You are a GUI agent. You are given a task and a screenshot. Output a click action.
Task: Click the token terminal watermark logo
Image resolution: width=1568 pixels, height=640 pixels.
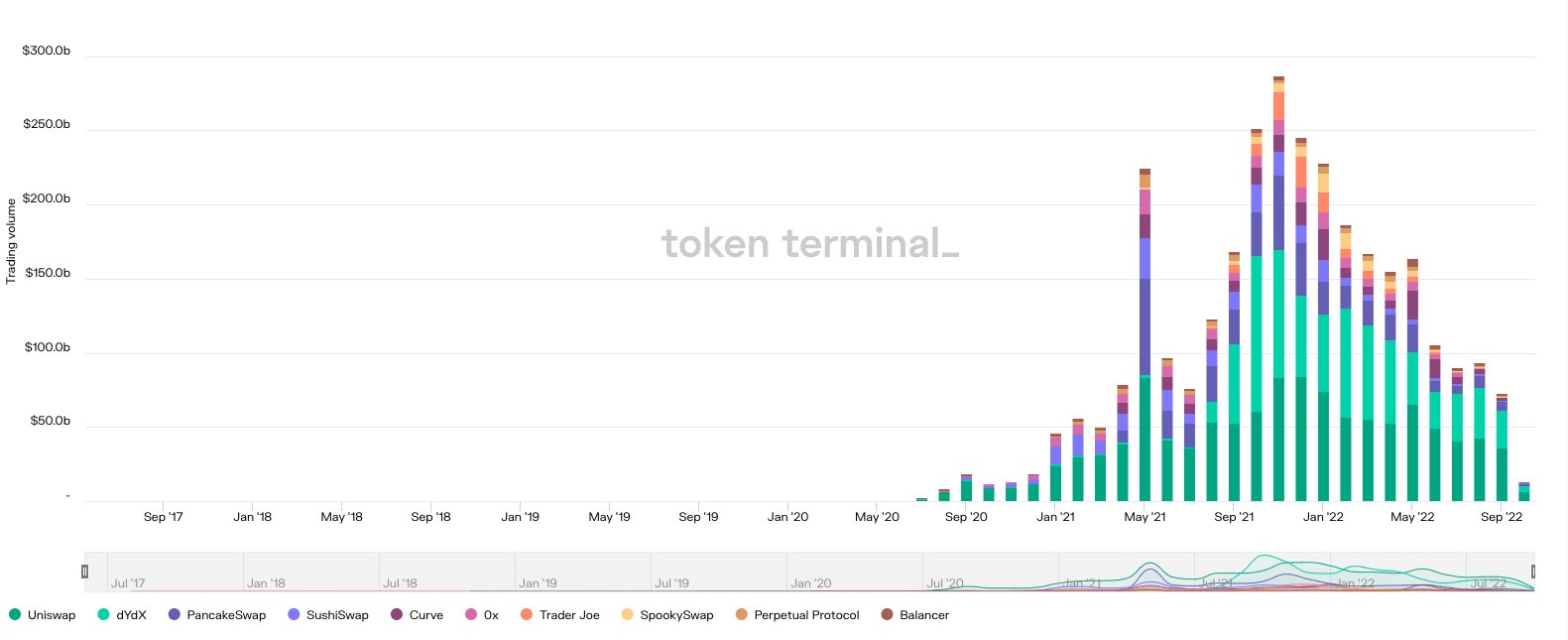[x=809, y=243]
